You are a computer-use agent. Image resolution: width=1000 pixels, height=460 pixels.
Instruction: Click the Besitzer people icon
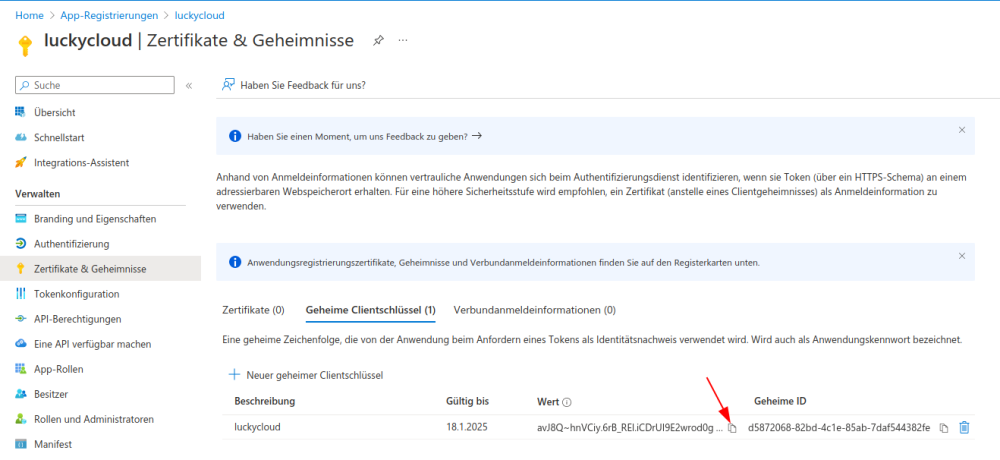[x=20, y=394]
